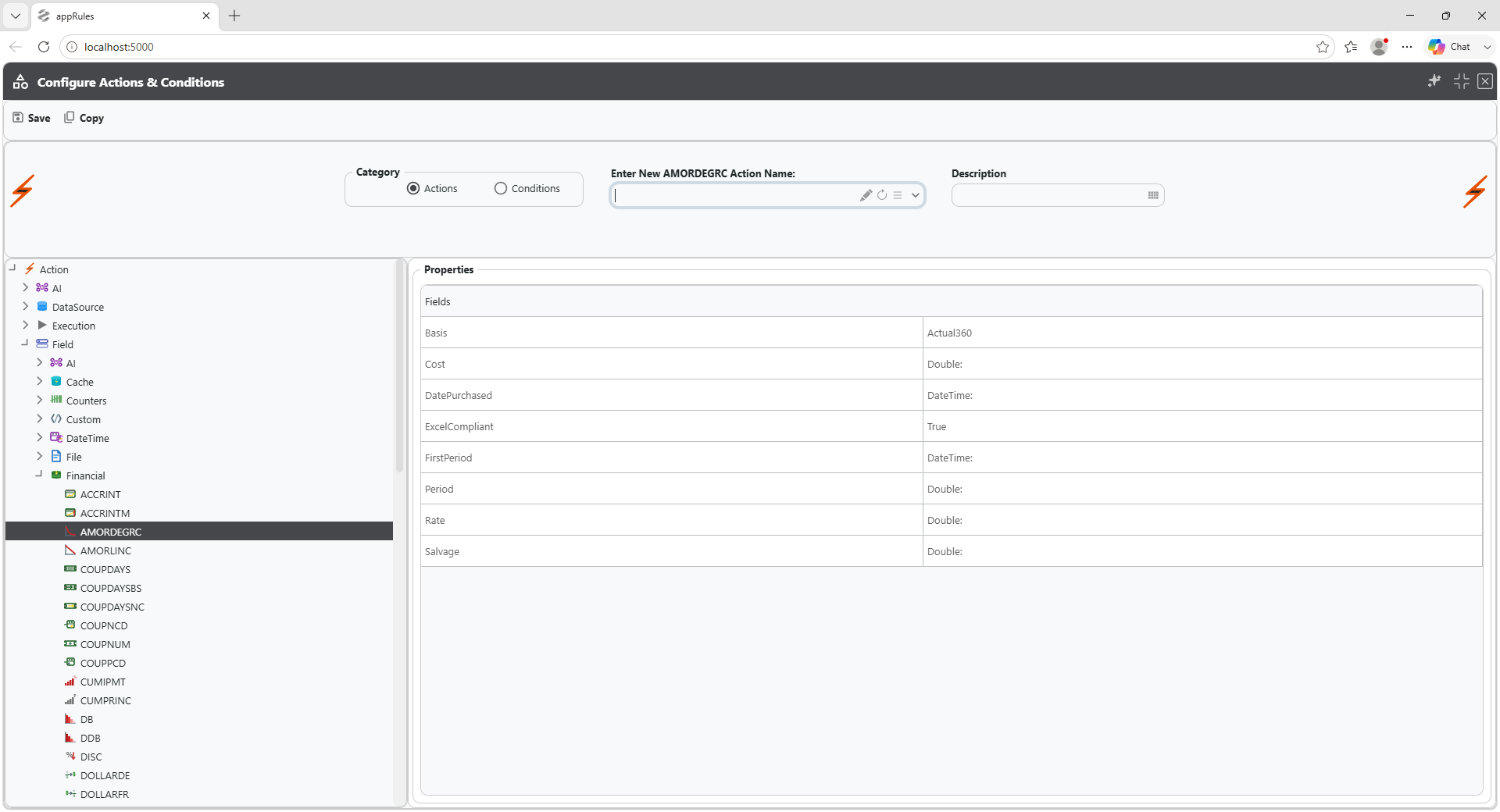Select the Conditions radio button
Viewport: 1500px width, 812px height.
coord(501,189)
